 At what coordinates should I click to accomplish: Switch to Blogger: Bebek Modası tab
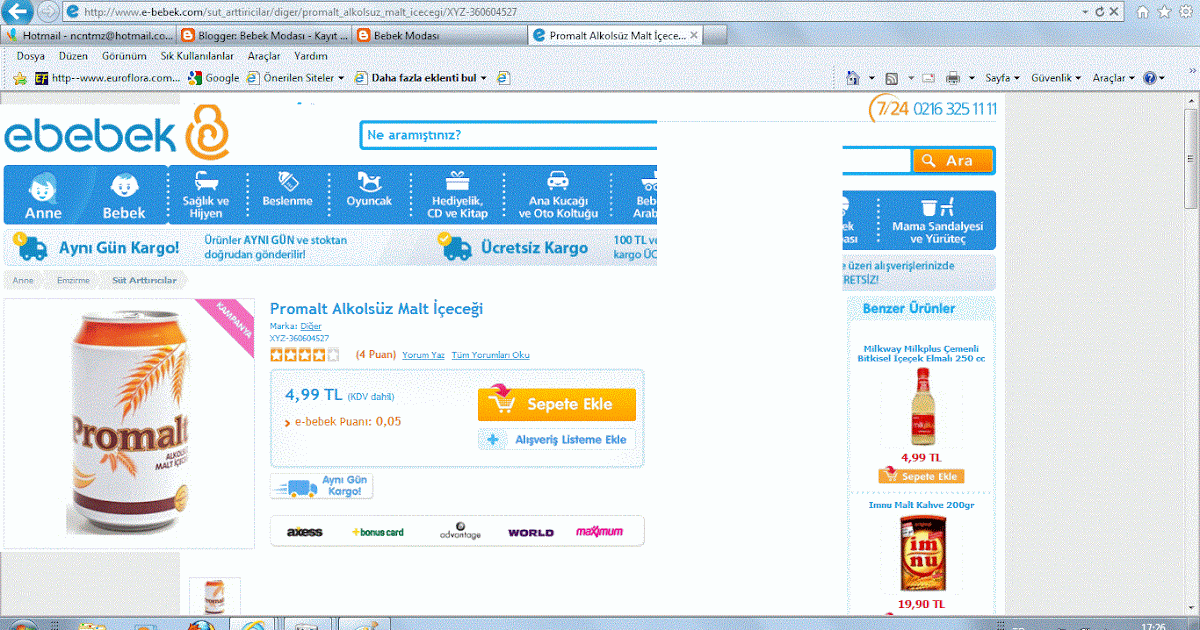tap(265, 35)
